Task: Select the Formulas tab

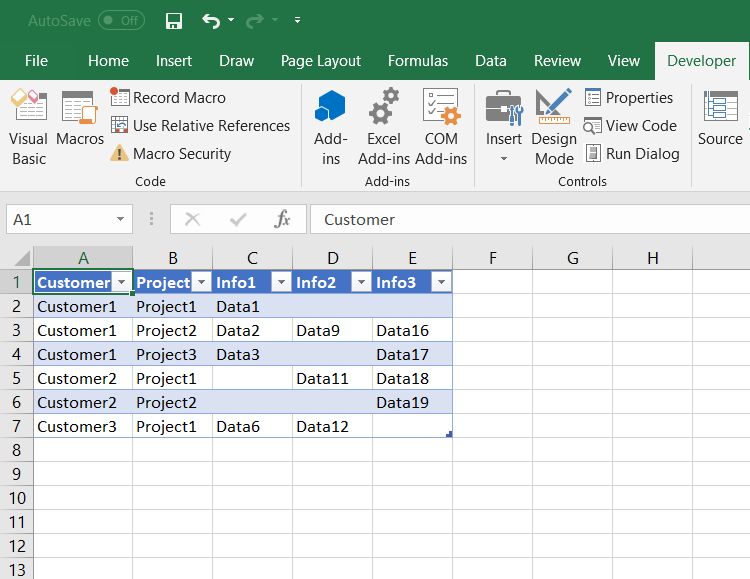Action: pyautogui.click(x=418, y=61)
